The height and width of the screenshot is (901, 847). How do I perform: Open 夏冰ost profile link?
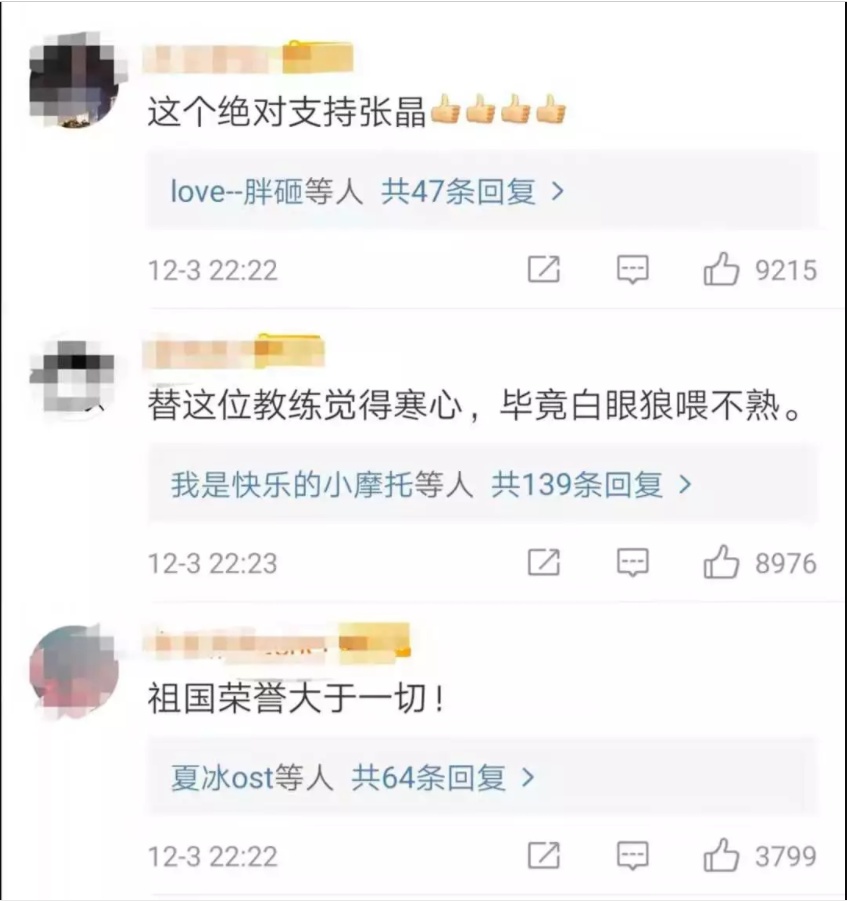(222, 777)
